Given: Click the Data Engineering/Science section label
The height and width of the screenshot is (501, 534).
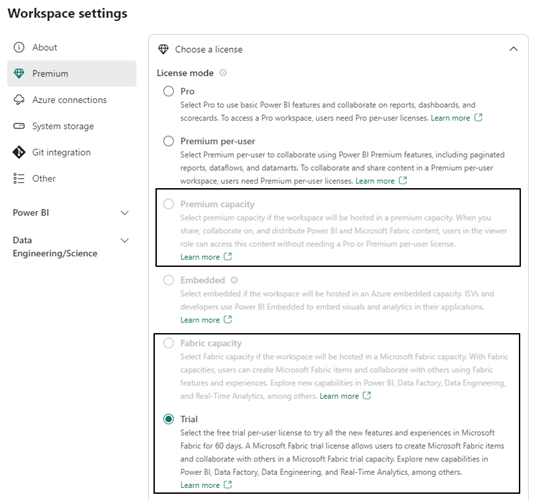Looking at the screenshot, I should tap(55, 247).
